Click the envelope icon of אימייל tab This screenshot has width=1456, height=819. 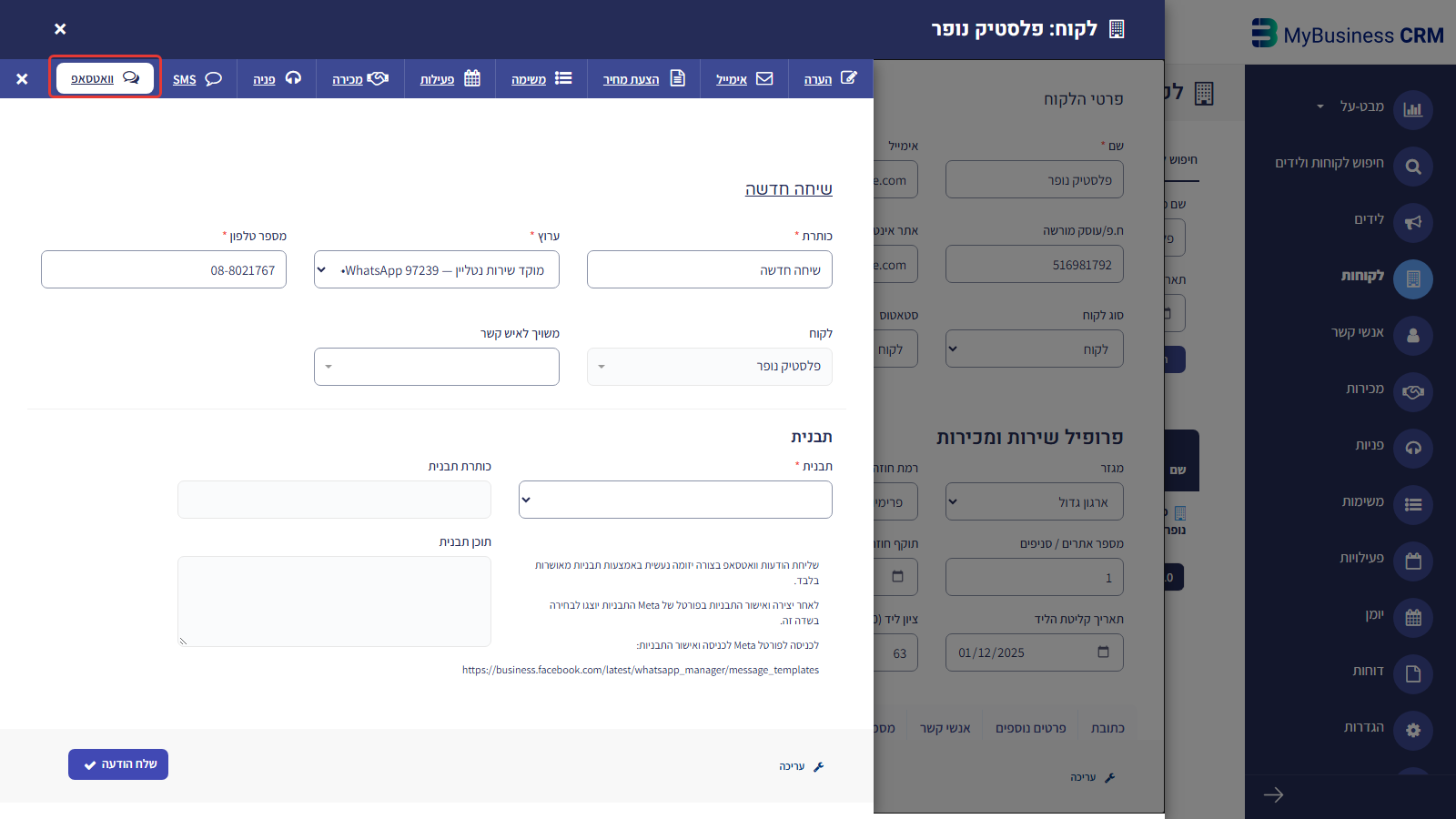coord(764,78)
